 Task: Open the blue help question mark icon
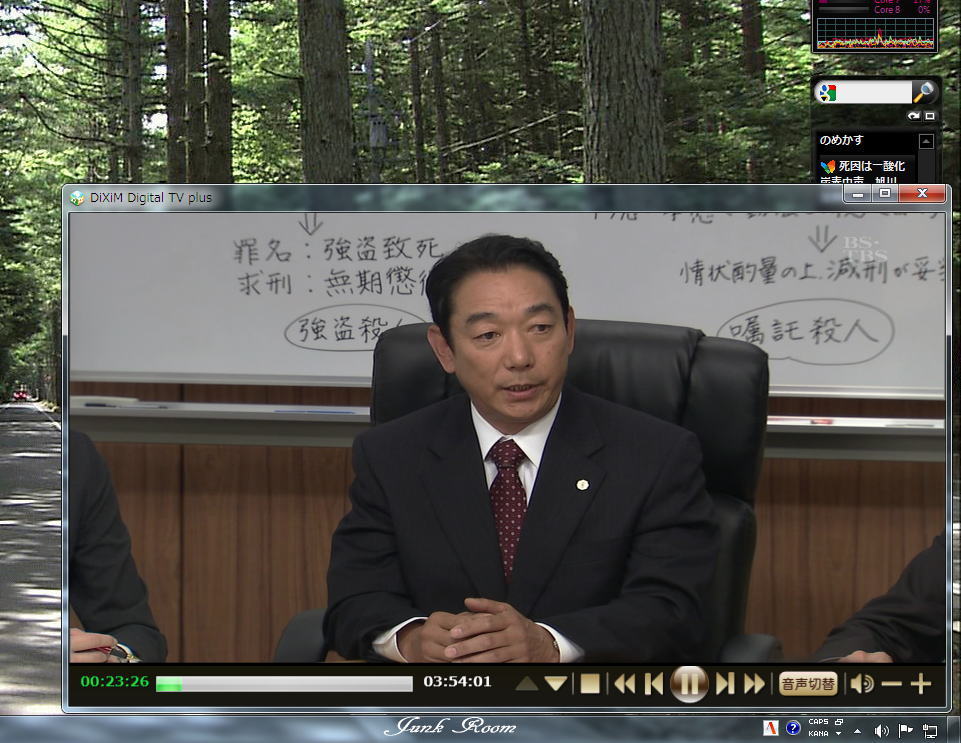click(x=792, y=728)
